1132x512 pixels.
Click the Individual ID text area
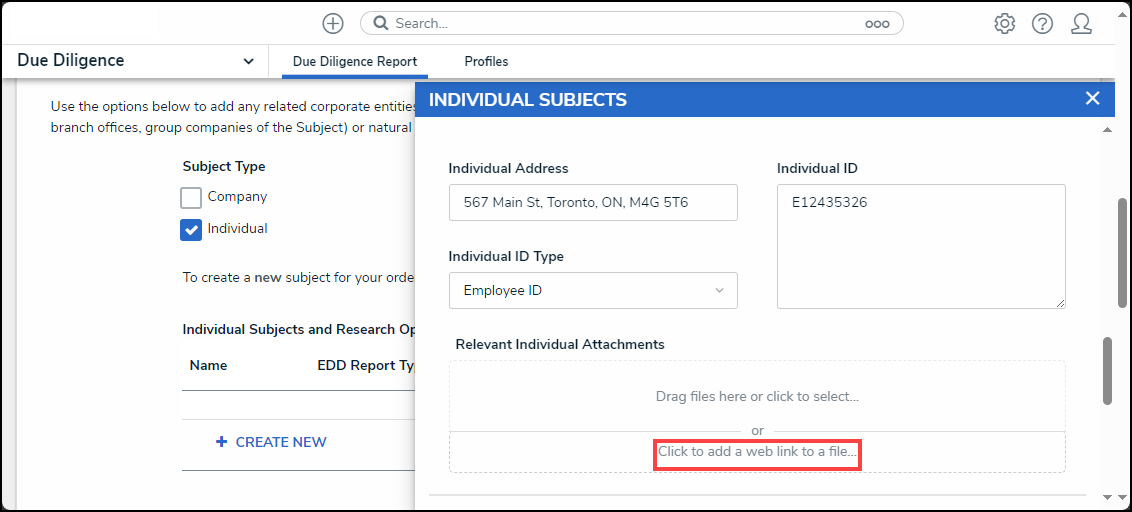click(x=921, y=246)
